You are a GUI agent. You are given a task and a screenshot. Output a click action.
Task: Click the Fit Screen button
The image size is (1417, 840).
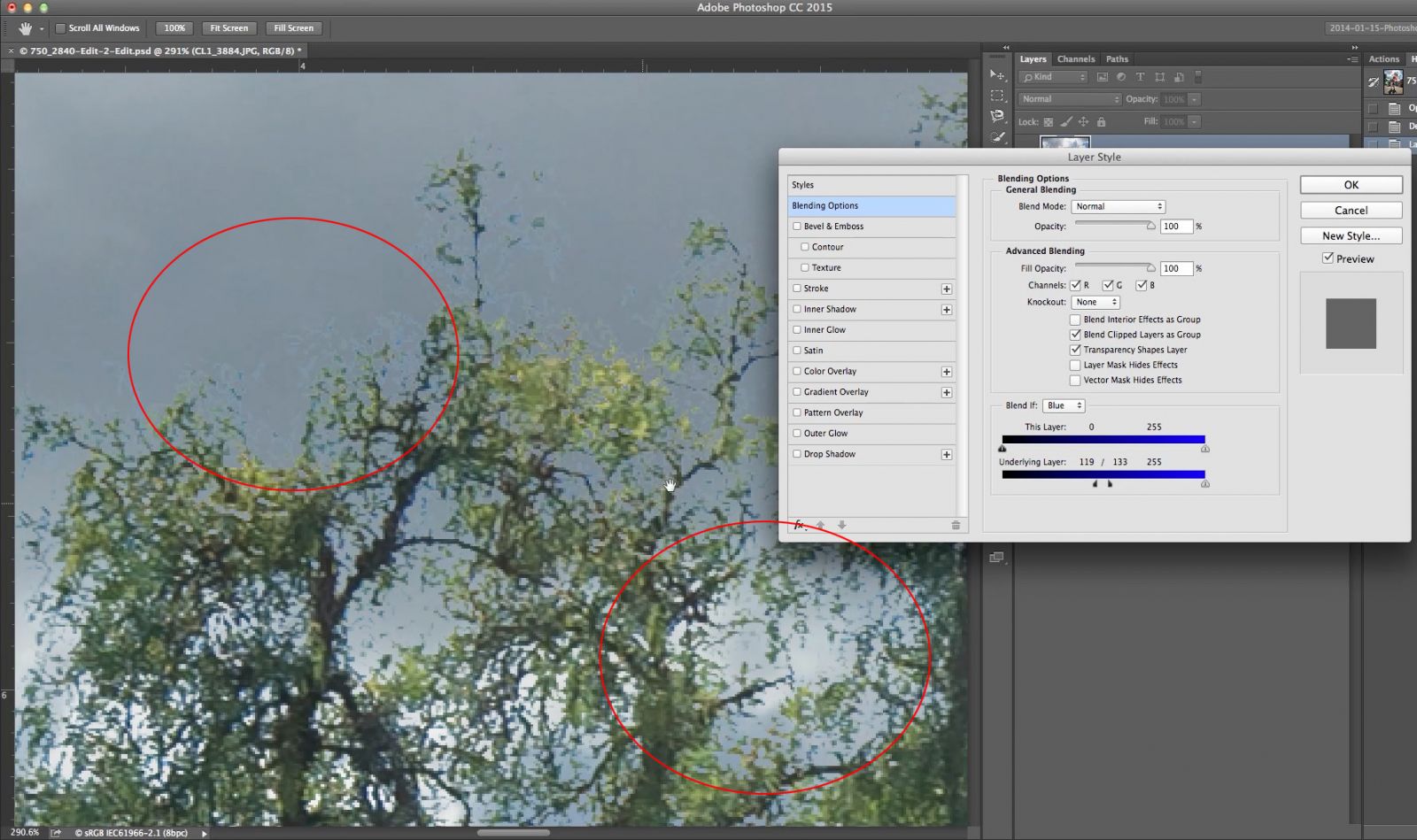pyautogui.click(x=228, y=27)
